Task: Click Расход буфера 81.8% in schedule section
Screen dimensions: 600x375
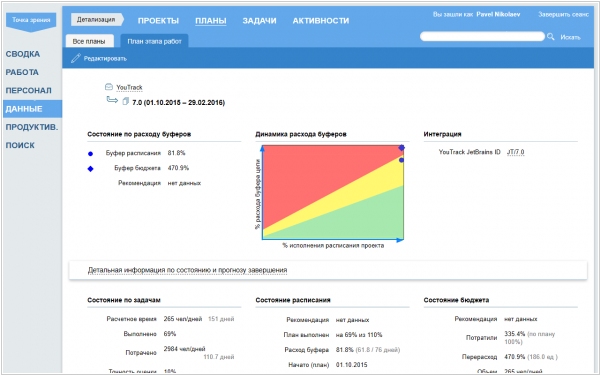Action: (344, 350)
